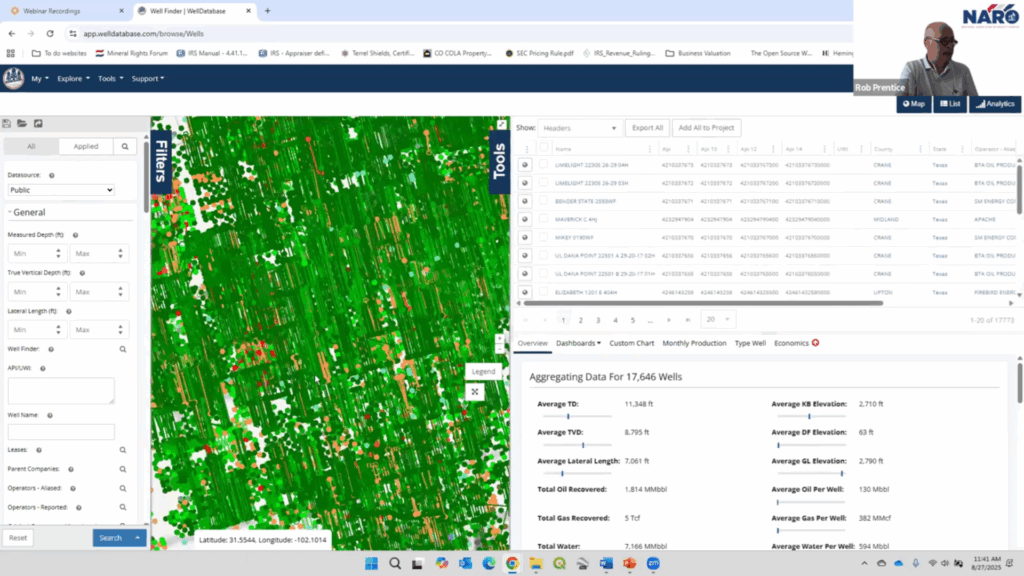Click the Export All button
The height and width of the screenshot is (576, 1024).
[647, 128]
